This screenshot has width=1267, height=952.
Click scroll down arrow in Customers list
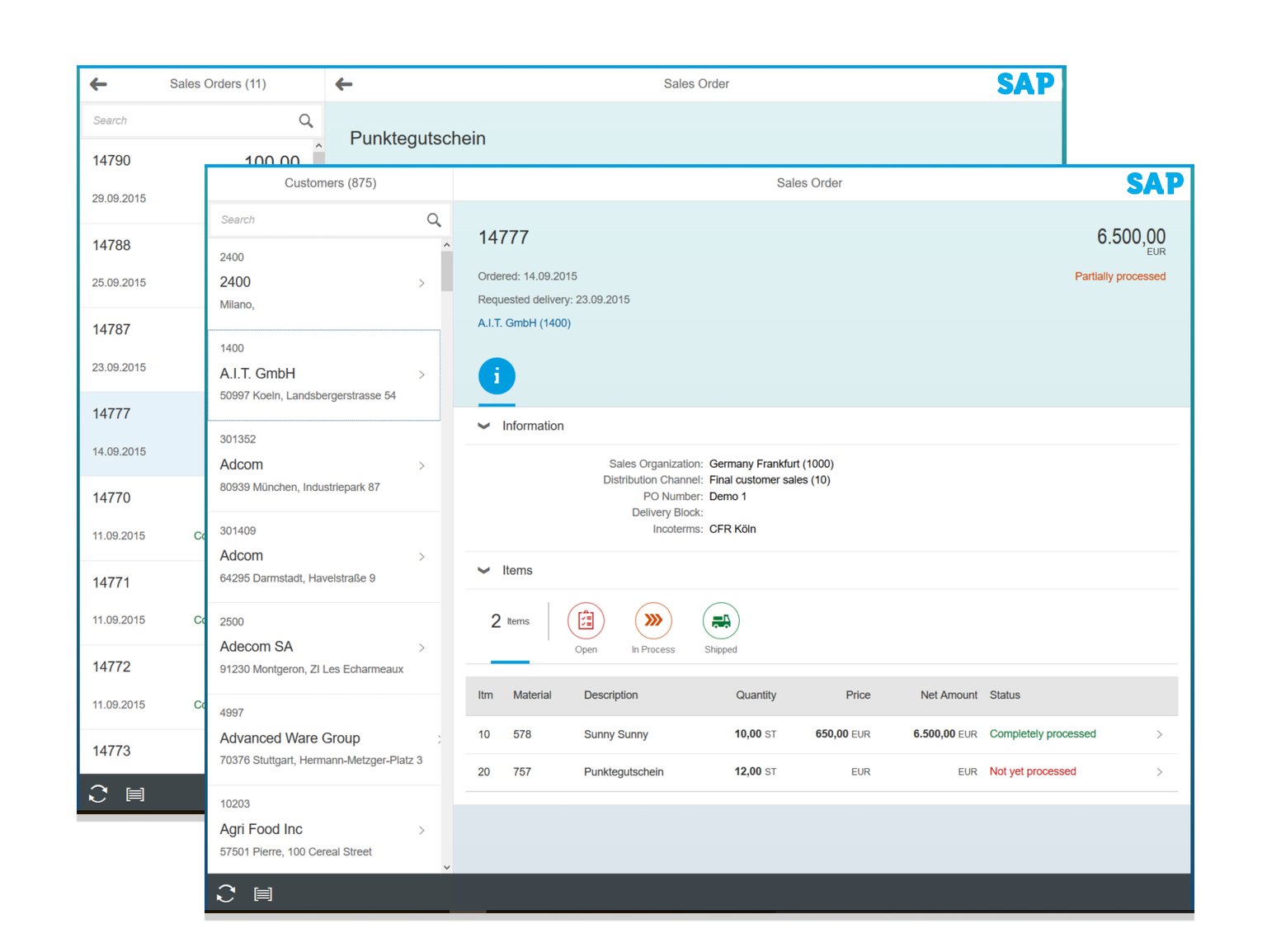point(446,867)
